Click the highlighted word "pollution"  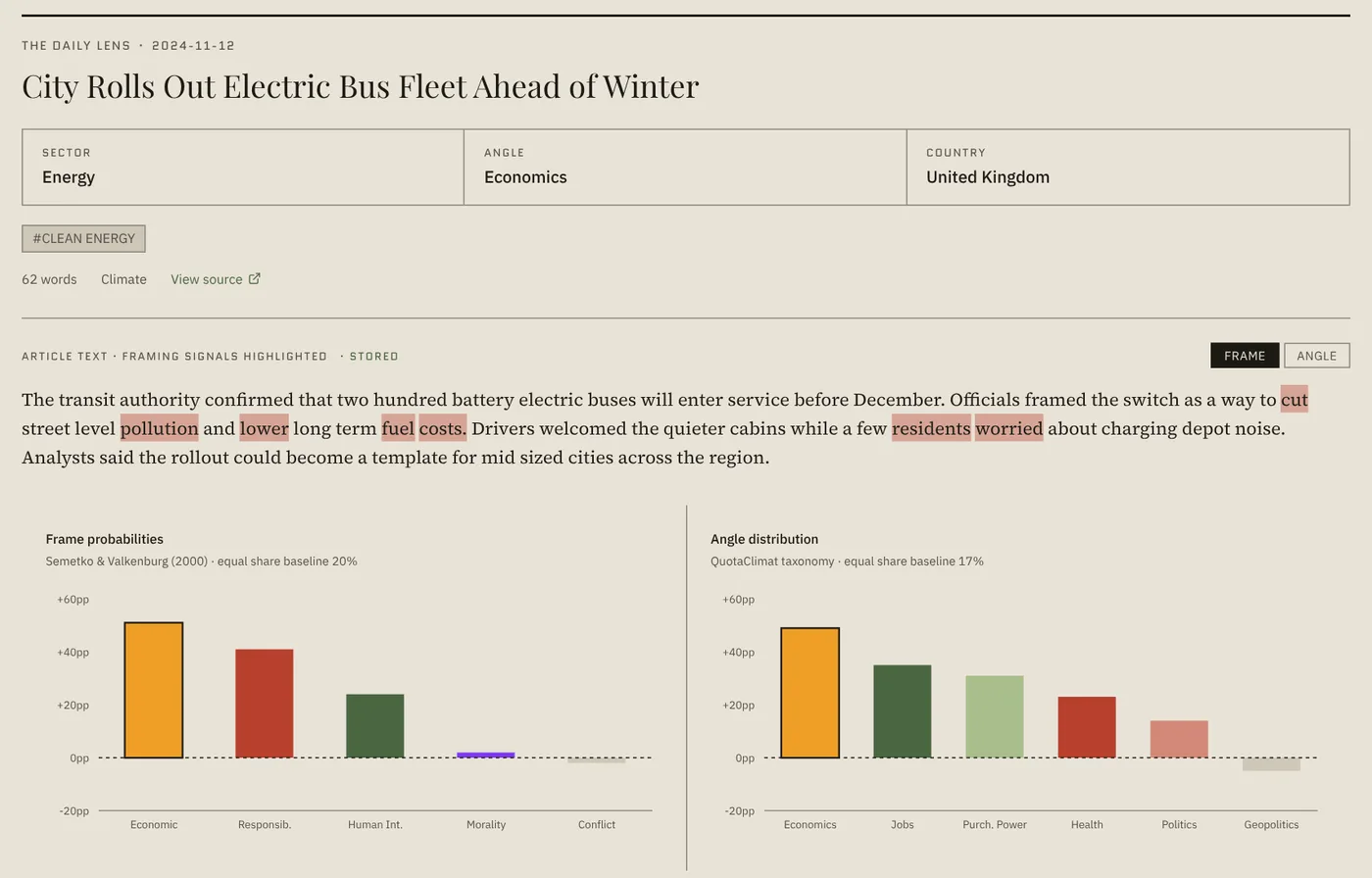[160, 428]
